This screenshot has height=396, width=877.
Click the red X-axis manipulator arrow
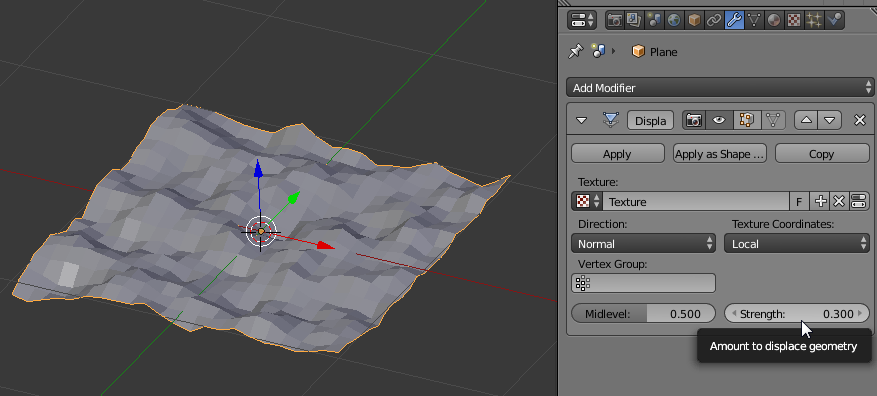click(x=326, y=245)
